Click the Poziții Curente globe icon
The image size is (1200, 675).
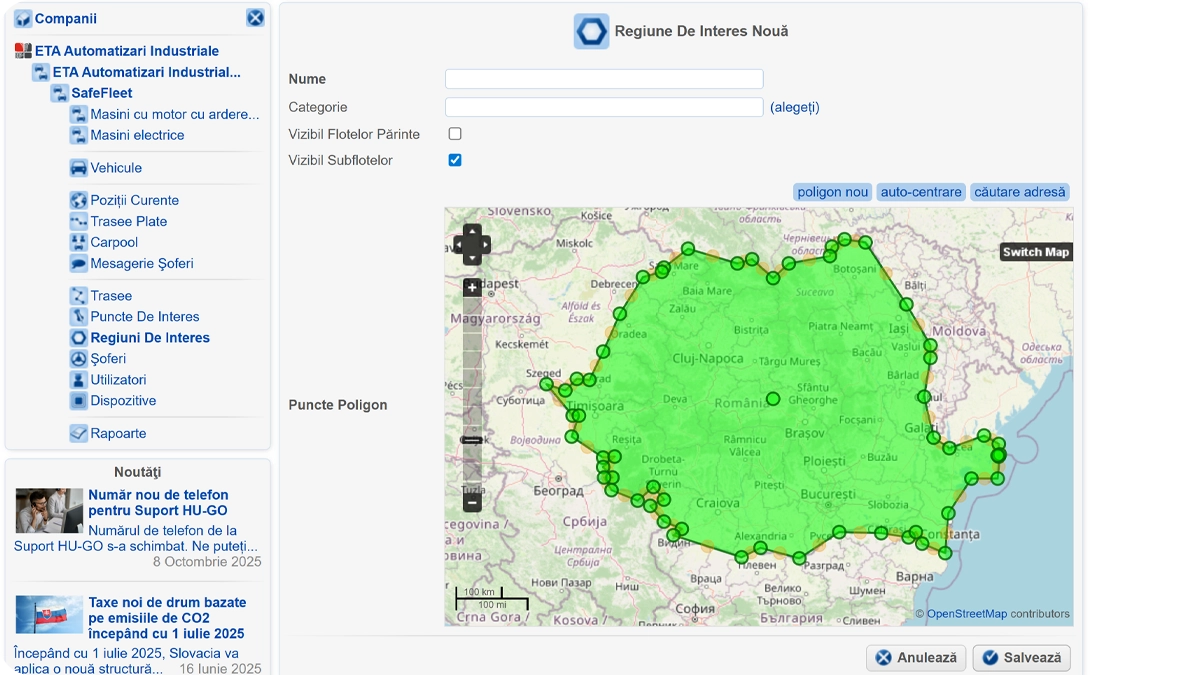pyautogui.click(x=78, y=200)
